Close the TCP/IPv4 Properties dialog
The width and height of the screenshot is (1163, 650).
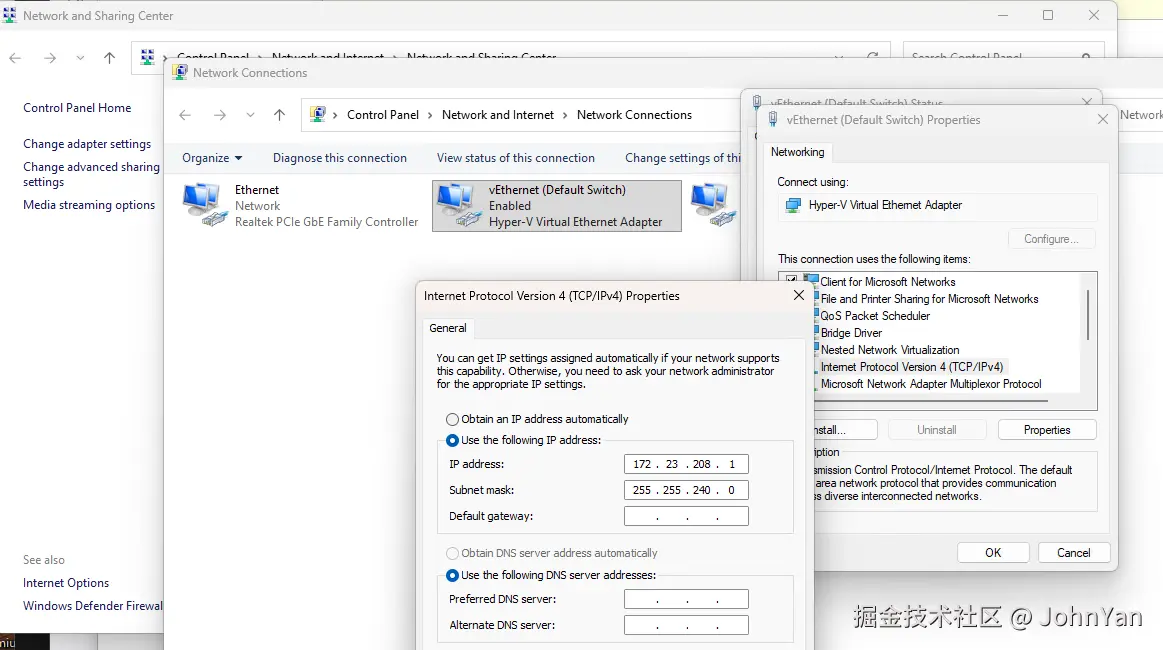coord(799,295)
